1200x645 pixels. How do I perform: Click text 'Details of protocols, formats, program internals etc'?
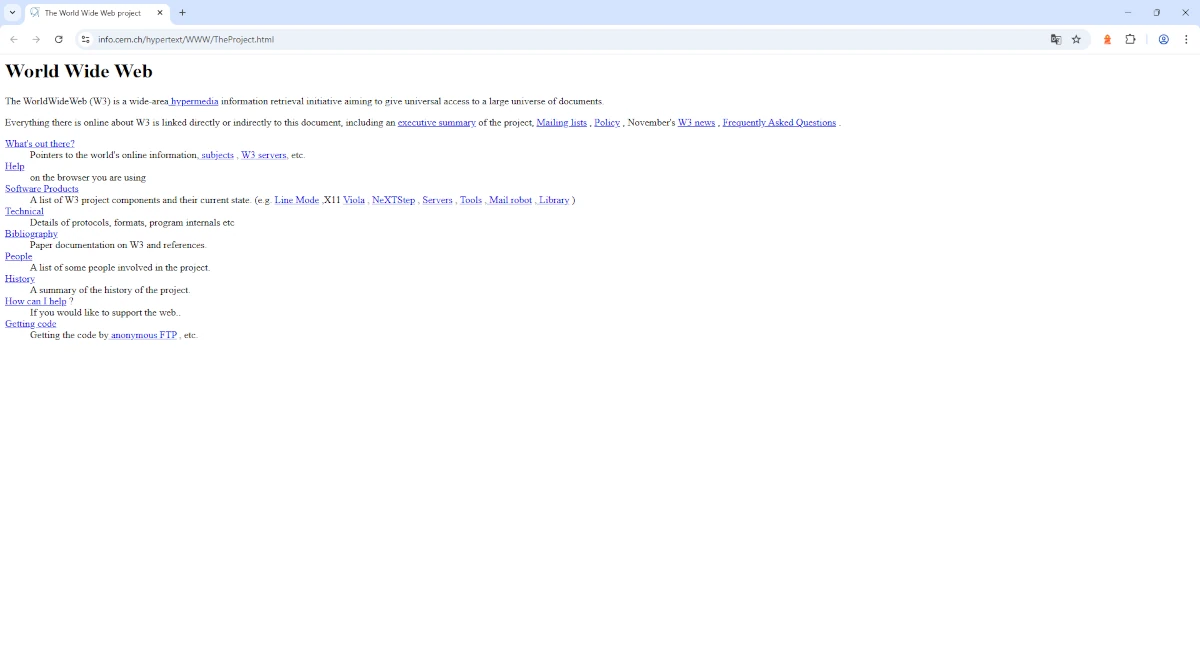click(132, 223)
